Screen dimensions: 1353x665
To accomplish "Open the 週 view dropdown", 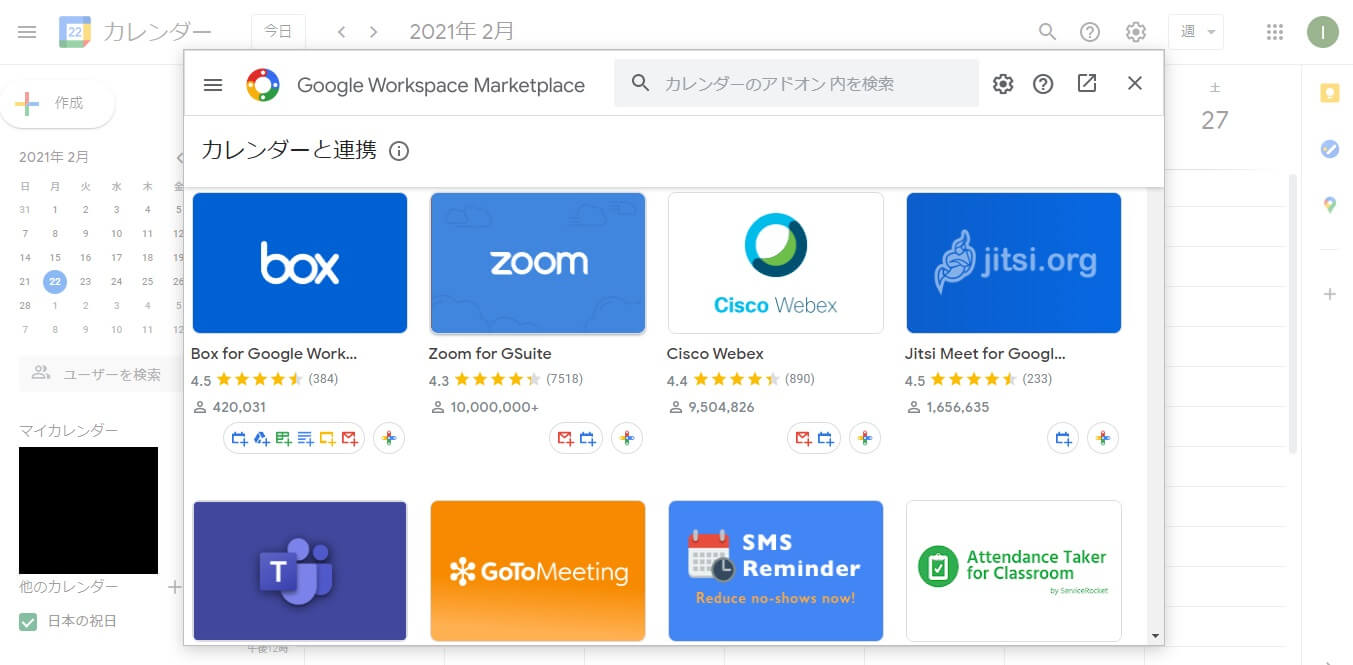I will (1195, 32).
